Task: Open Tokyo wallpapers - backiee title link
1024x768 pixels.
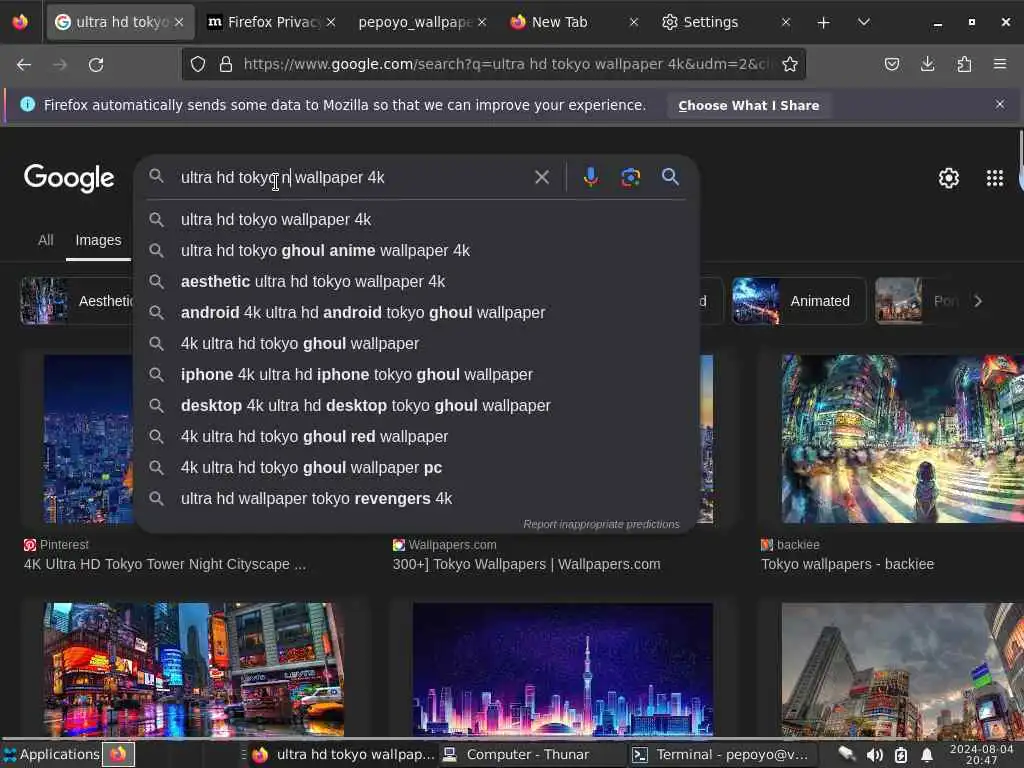Action: coord(848,564)
